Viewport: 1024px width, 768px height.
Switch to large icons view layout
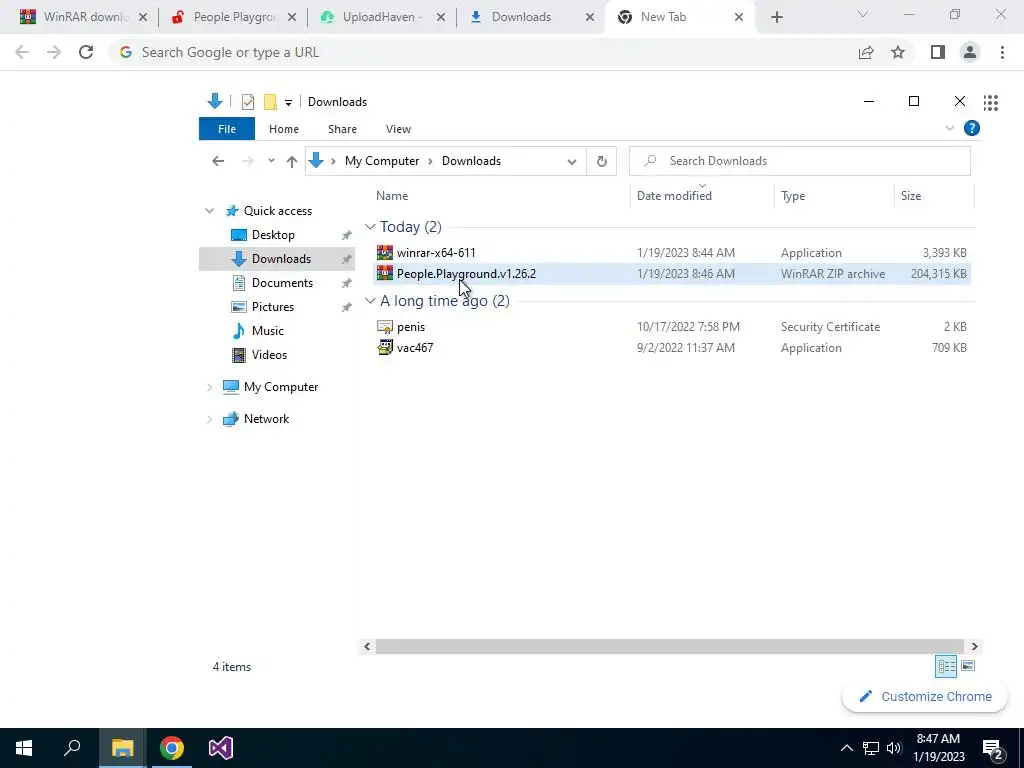[968, 666]
